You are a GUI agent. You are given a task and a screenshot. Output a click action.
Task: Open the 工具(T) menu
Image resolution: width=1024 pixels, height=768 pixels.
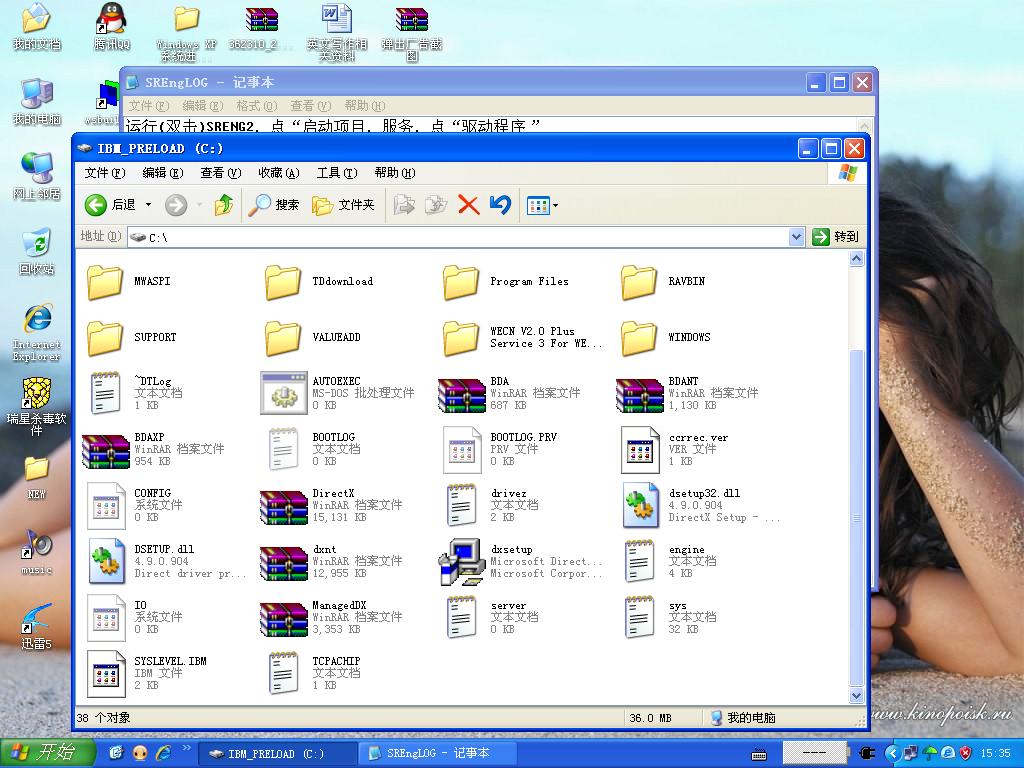tap(336, 173)
